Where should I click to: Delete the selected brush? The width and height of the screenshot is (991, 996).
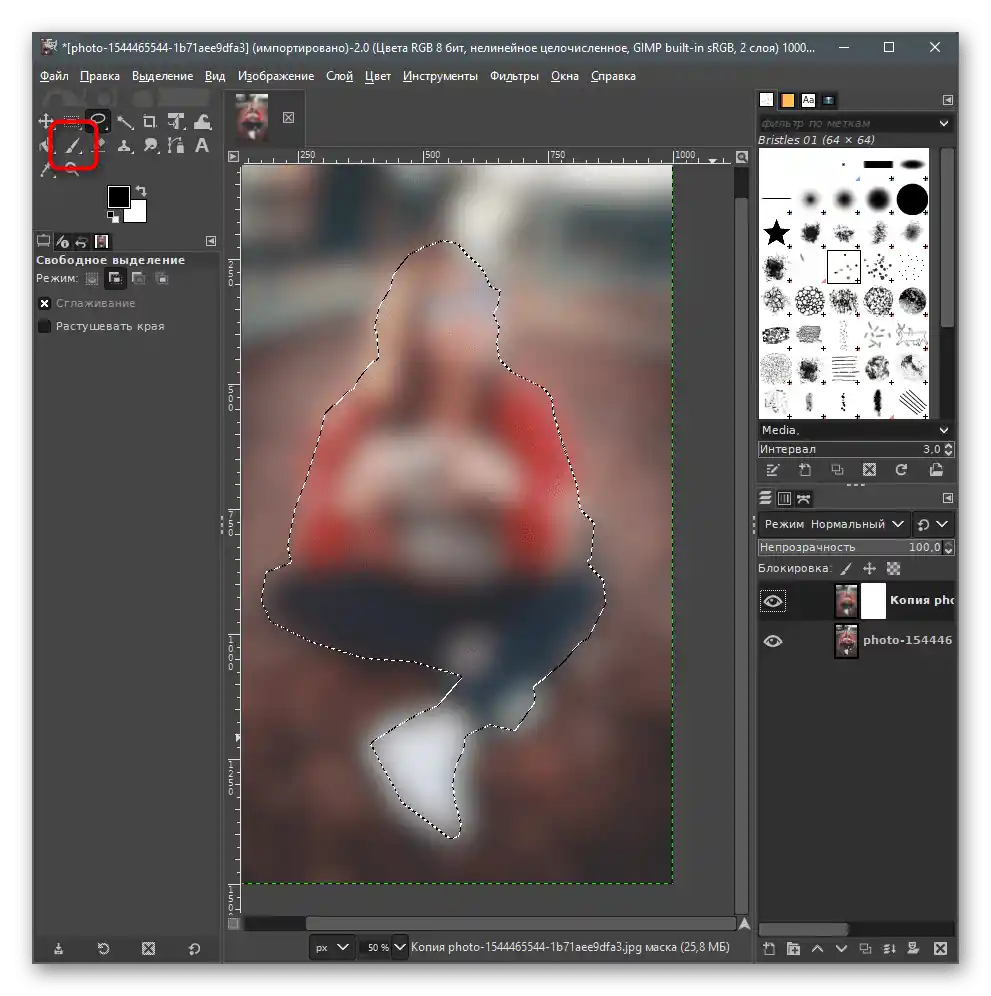pyautogui.click(x=869, y=470)
